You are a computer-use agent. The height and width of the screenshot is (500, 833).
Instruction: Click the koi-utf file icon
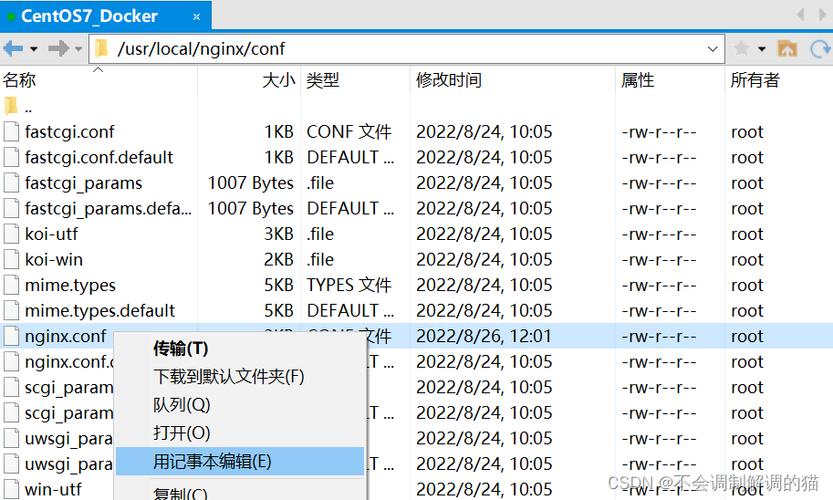(x=11, y=234)
